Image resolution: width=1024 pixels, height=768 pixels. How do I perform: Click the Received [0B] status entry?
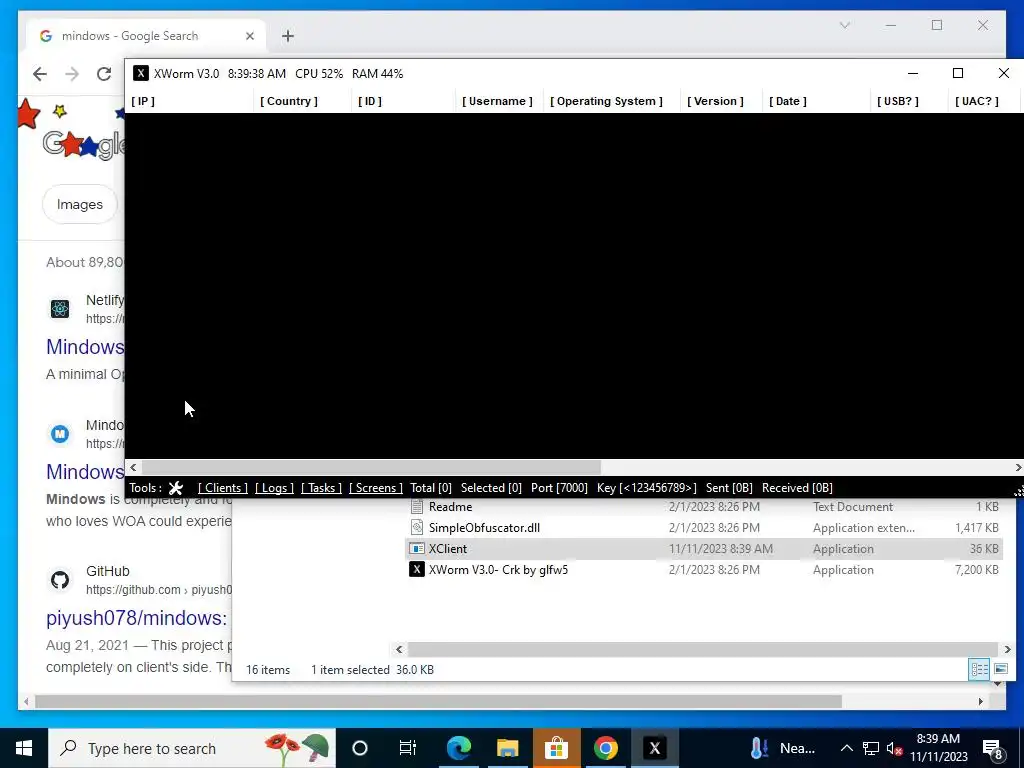tap(797, 488)
